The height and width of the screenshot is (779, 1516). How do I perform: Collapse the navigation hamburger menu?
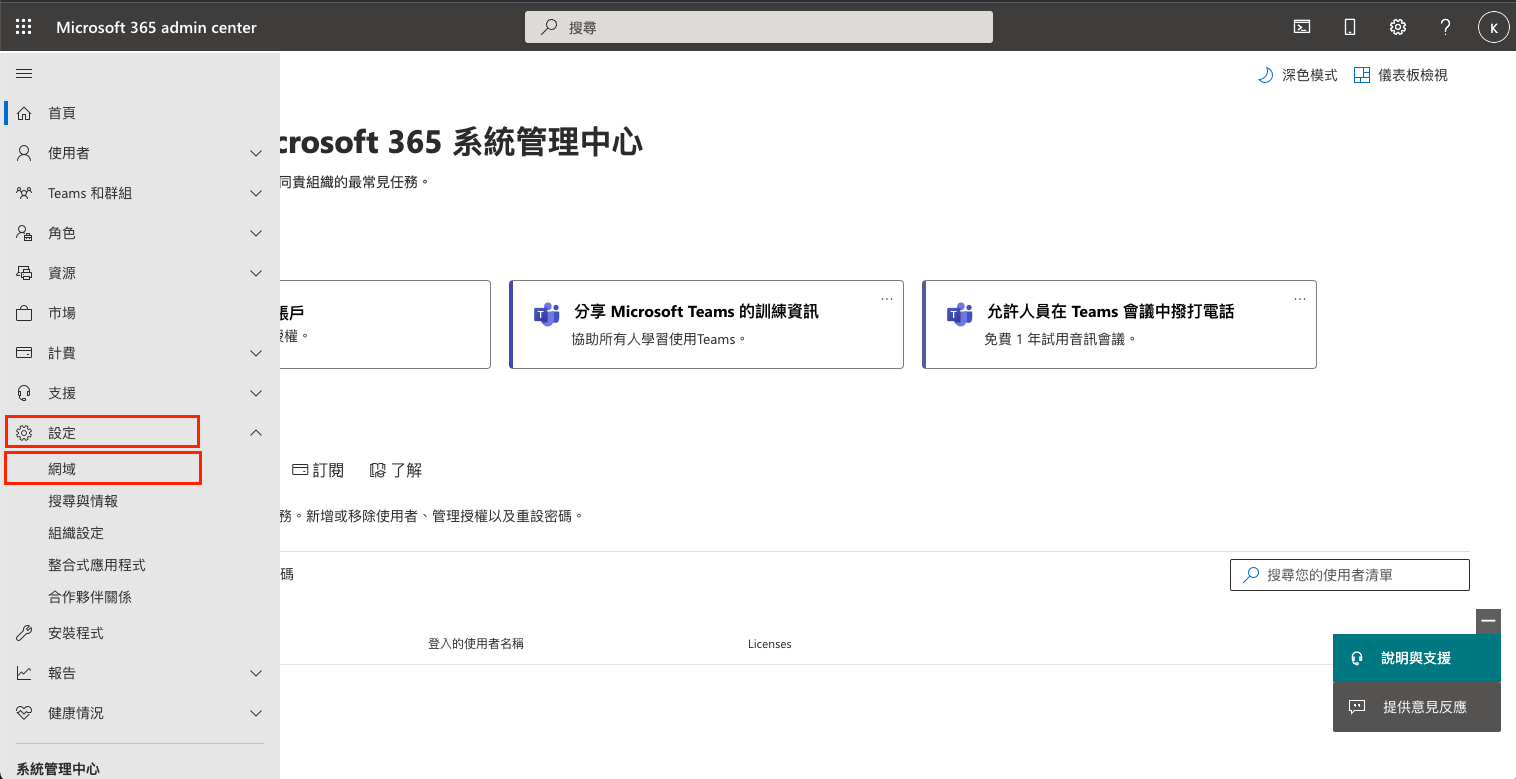[24, 74]
